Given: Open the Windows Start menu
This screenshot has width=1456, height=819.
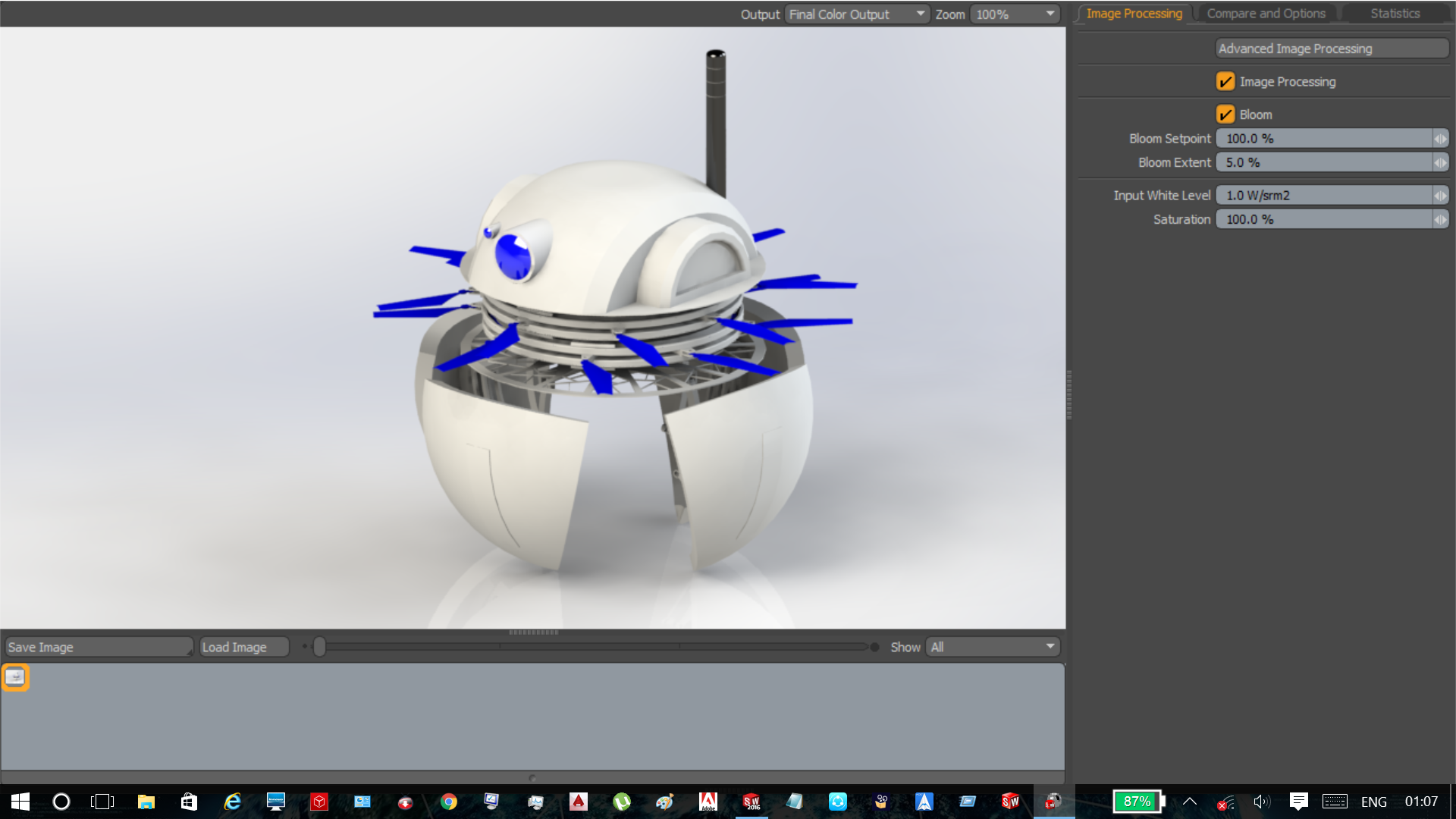Looking at the screenshot, I should (20, 802).
